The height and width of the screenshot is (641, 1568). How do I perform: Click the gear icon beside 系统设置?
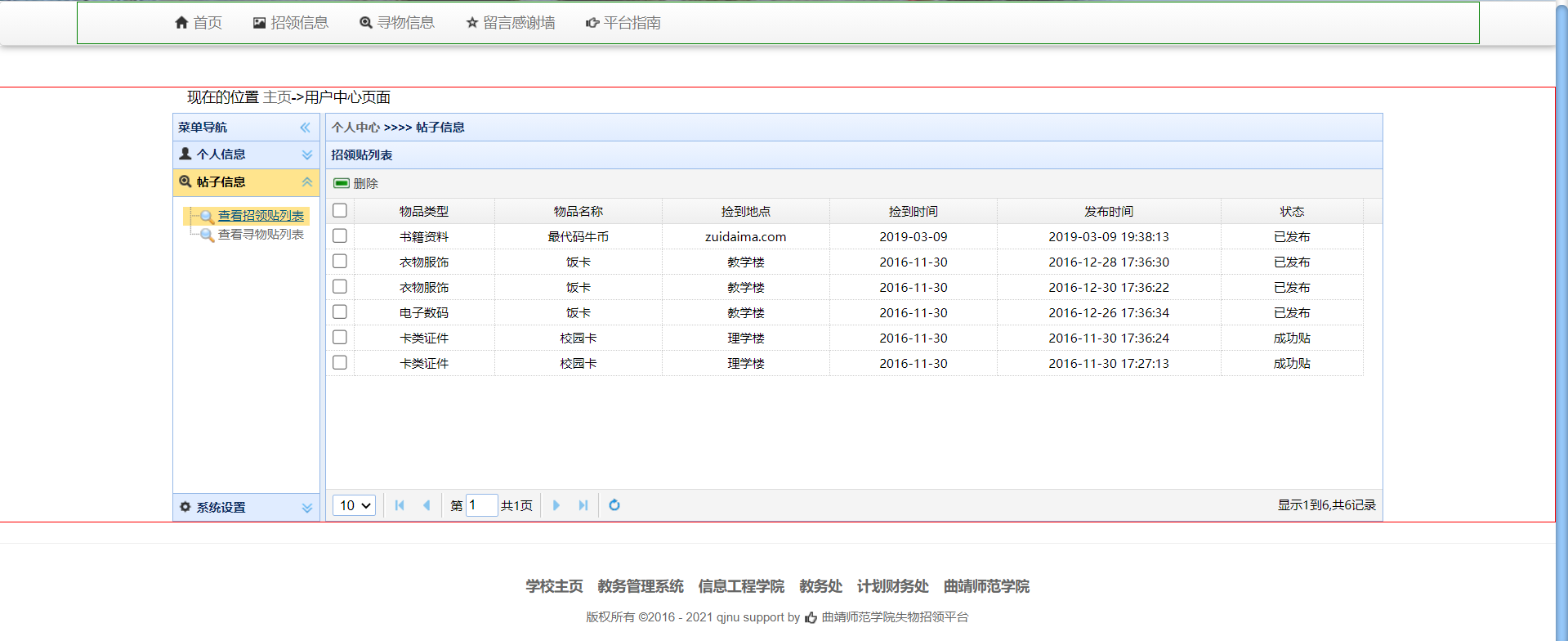pyautogui.click(x=185, y=507)
